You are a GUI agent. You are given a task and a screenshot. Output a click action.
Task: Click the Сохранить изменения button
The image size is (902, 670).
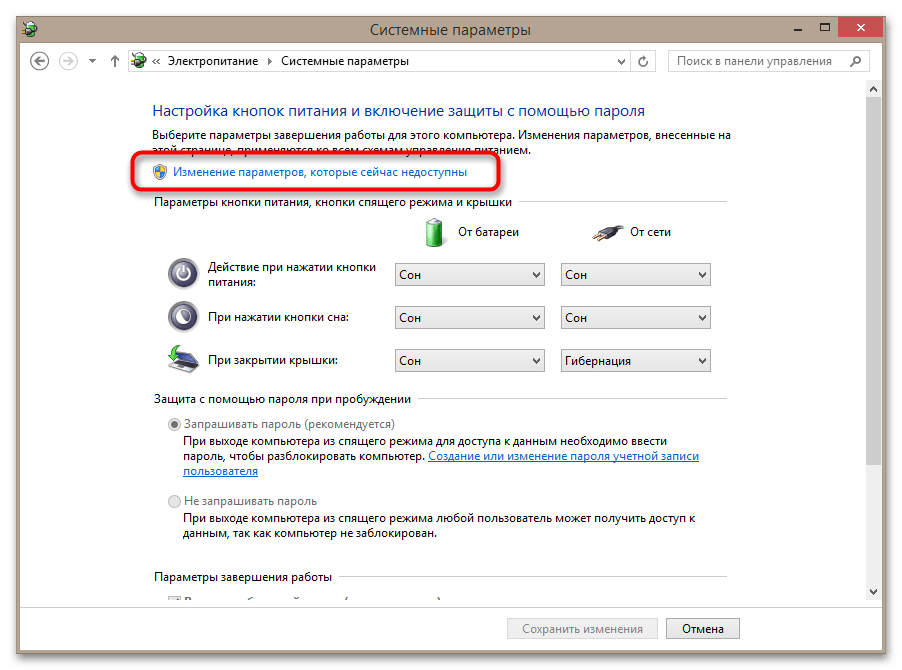point(582,629)
